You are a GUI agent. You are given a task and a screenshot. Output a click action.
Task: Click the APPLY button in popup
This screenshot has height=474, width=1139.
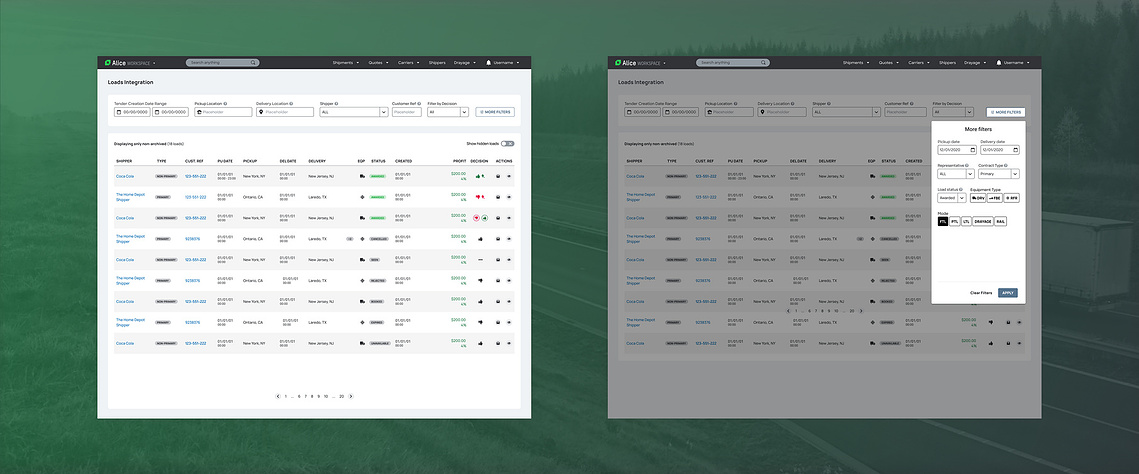point(1008,293)
